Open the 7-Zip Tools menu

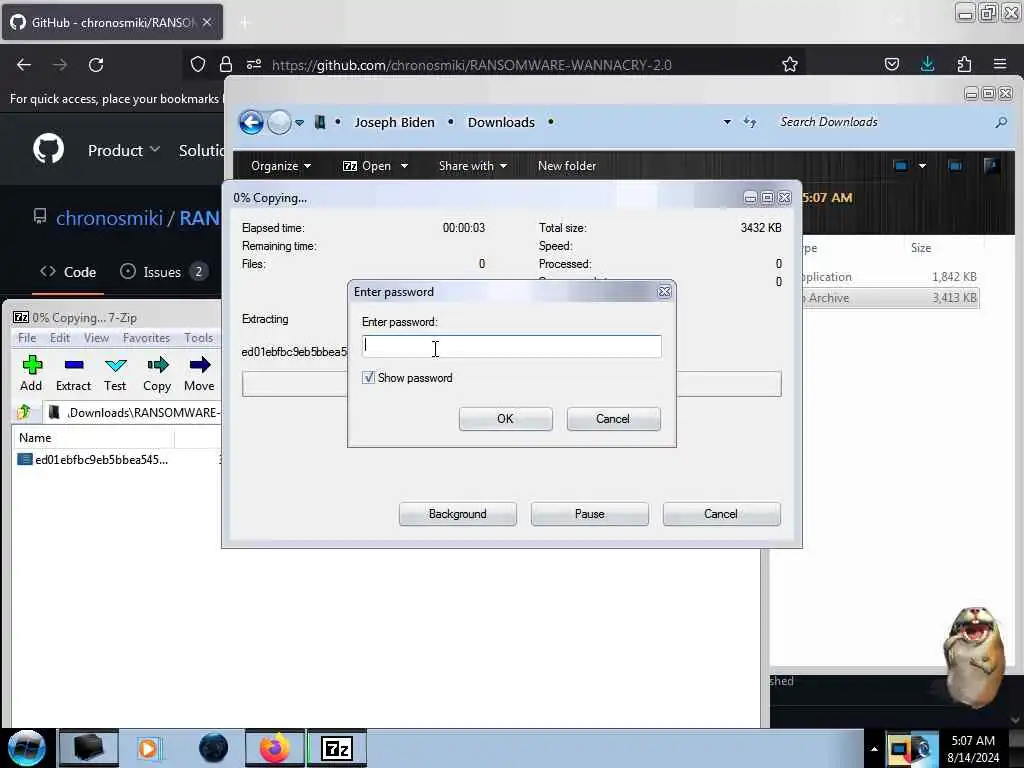pos(199,338)
